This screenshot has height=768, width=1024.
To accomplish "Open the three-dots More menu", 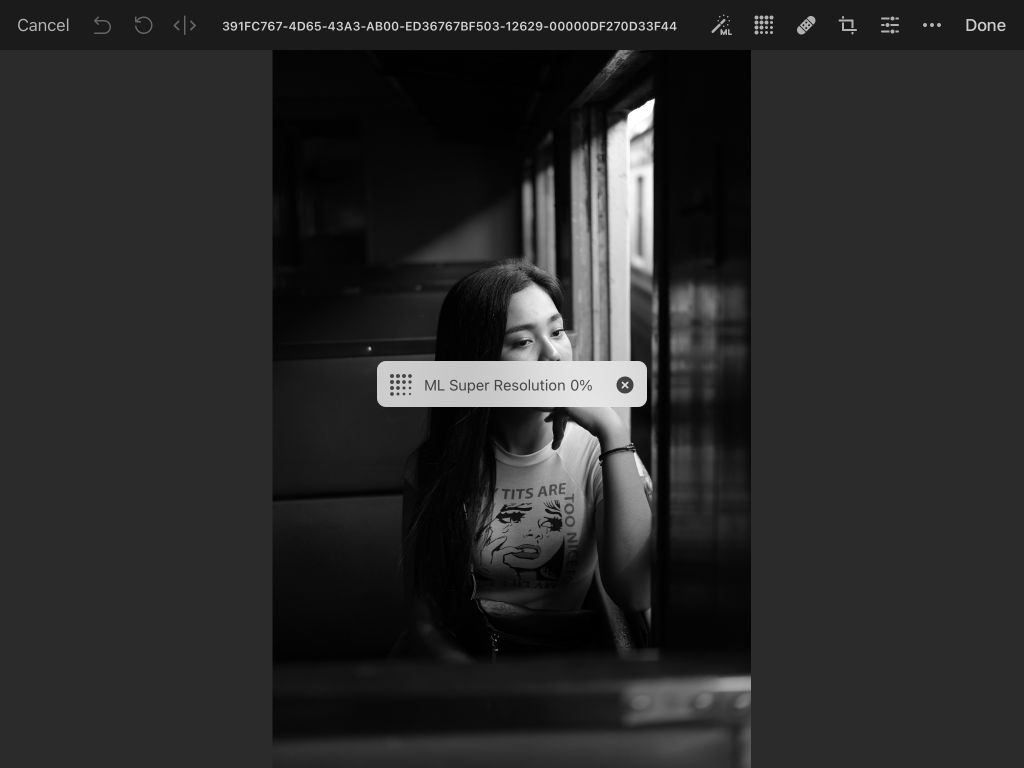I will coord(932,25).
